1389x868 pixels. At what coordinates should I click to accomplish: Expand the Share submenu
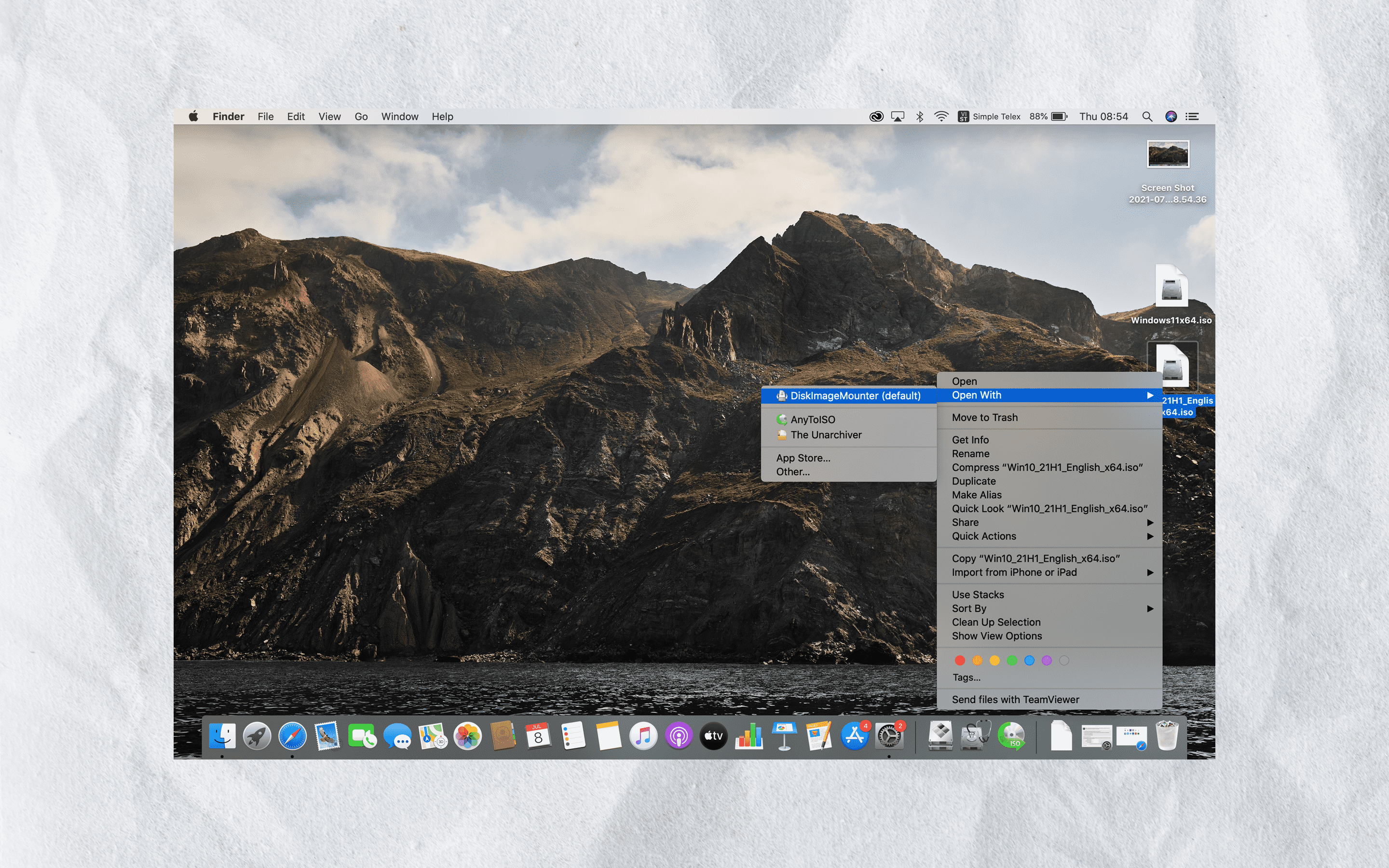pyautogui.click(x=965, y=522)
